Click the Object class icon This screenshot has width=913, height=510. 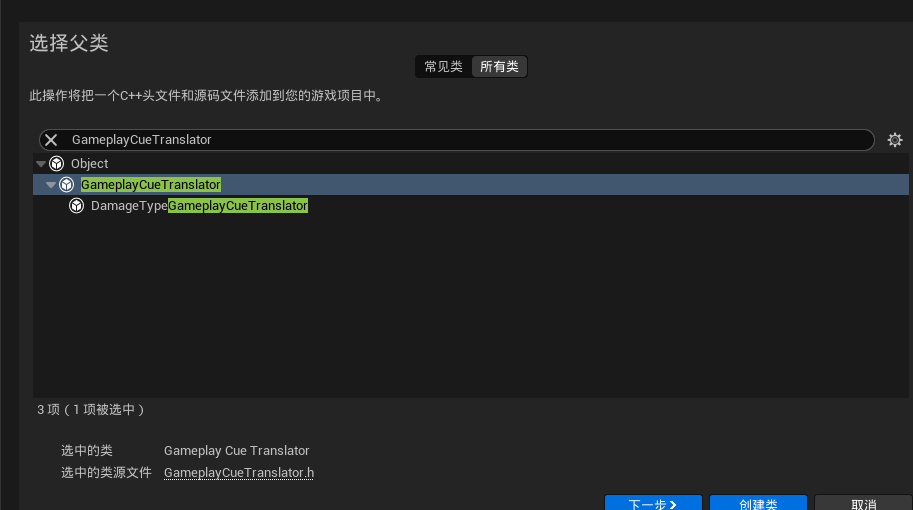[x=57, y=163]
